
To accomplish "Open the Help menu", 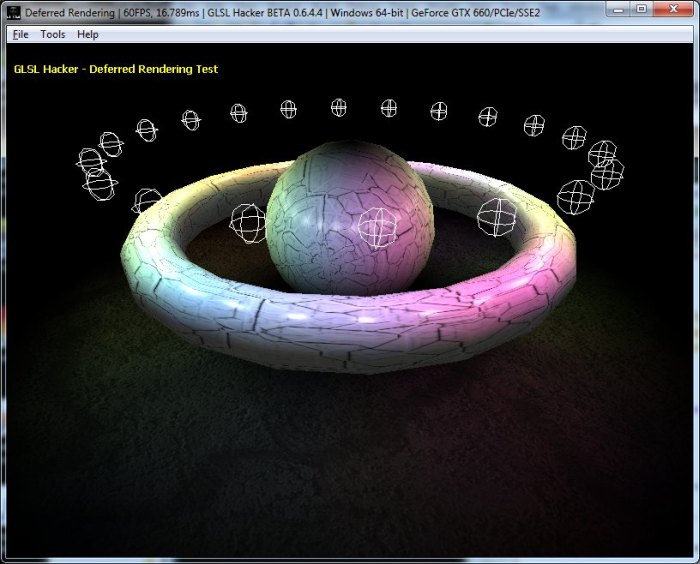I will (88, 34).
